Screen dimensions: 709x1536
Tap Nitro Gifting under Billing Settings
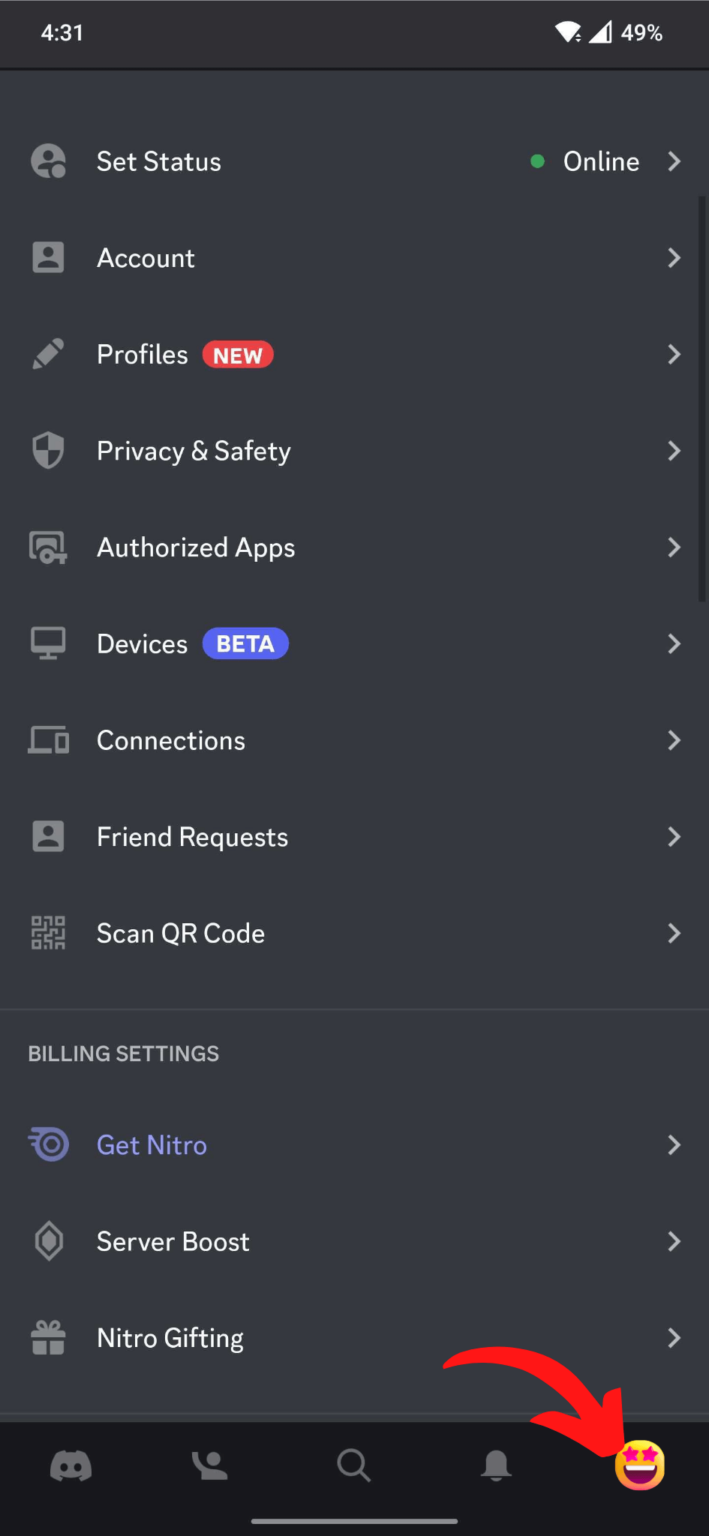pos(169,1337)
